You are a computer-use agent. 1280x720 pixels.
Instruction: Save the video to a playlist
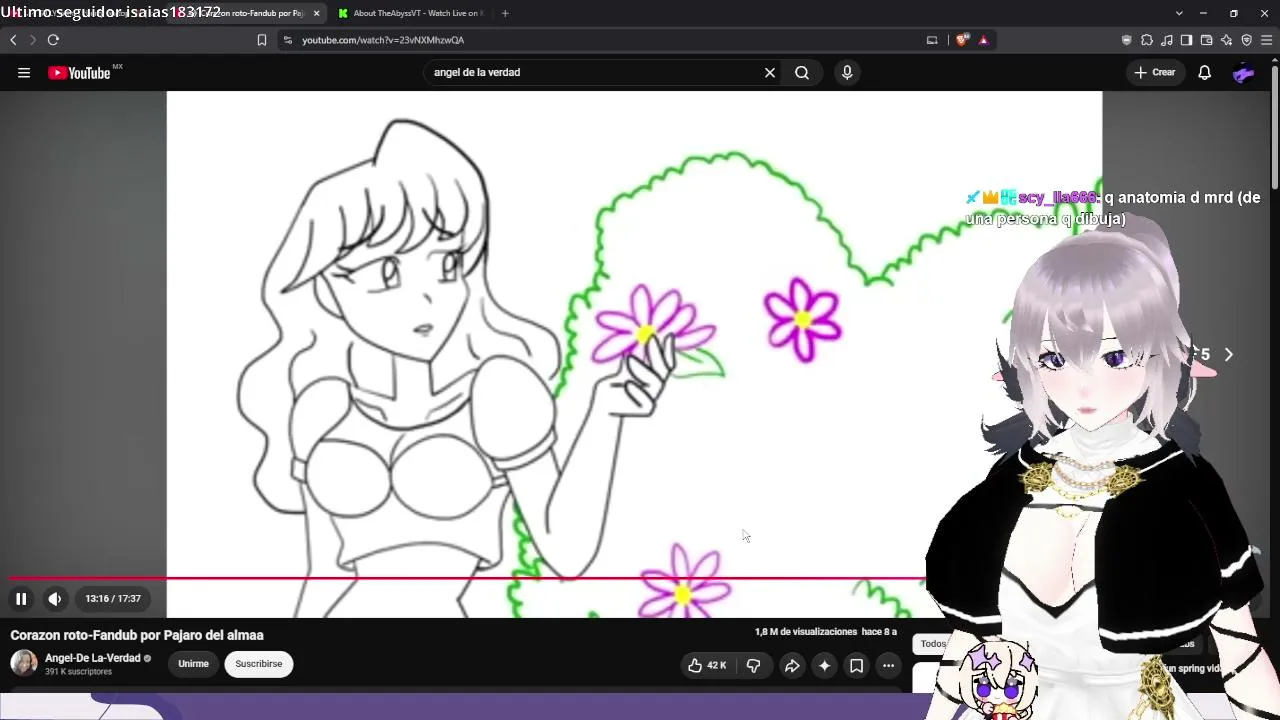[x=856, y=665]
